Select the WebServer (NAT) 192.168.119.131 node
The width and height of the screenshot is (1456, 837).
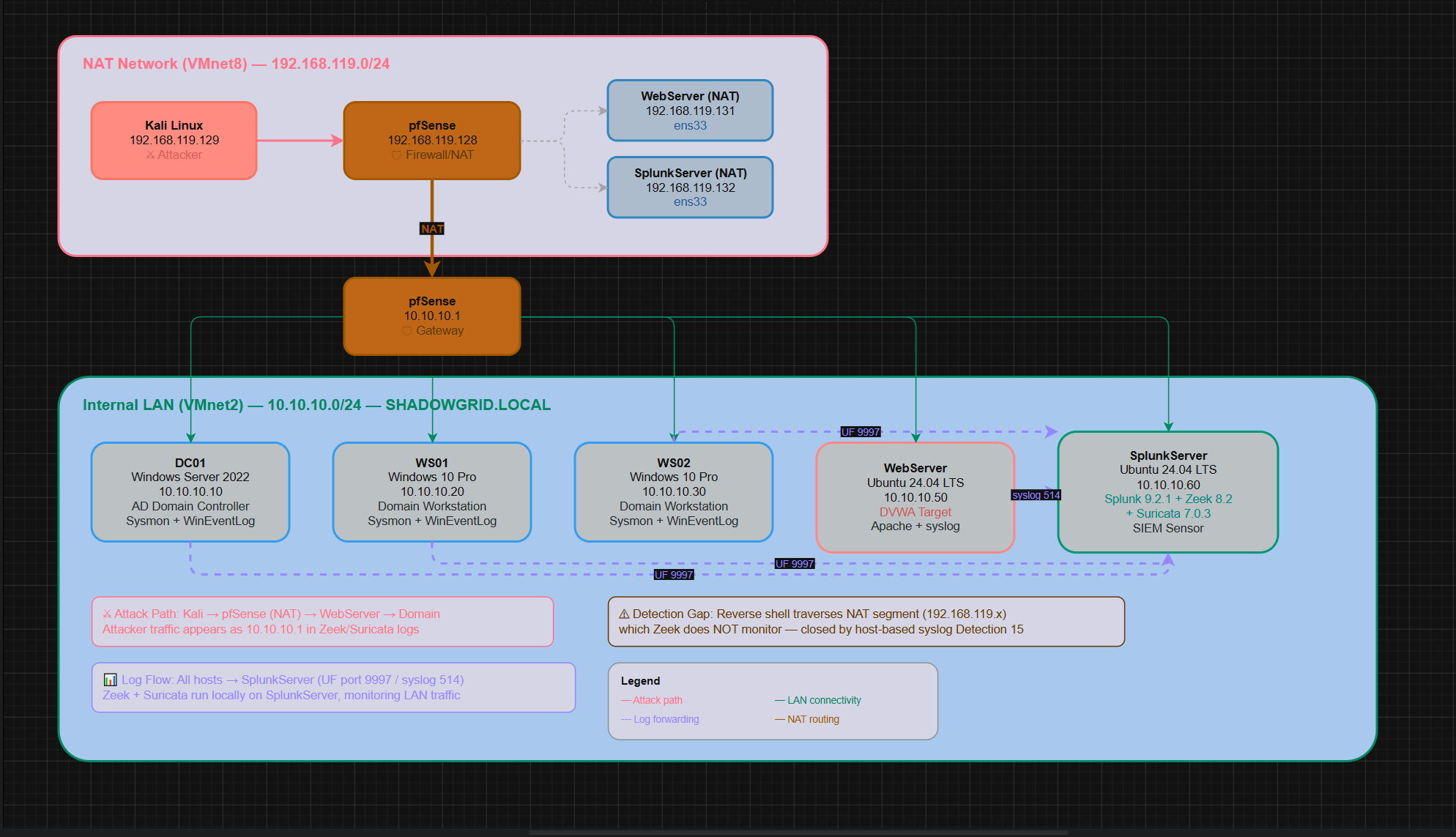point(690,111)
